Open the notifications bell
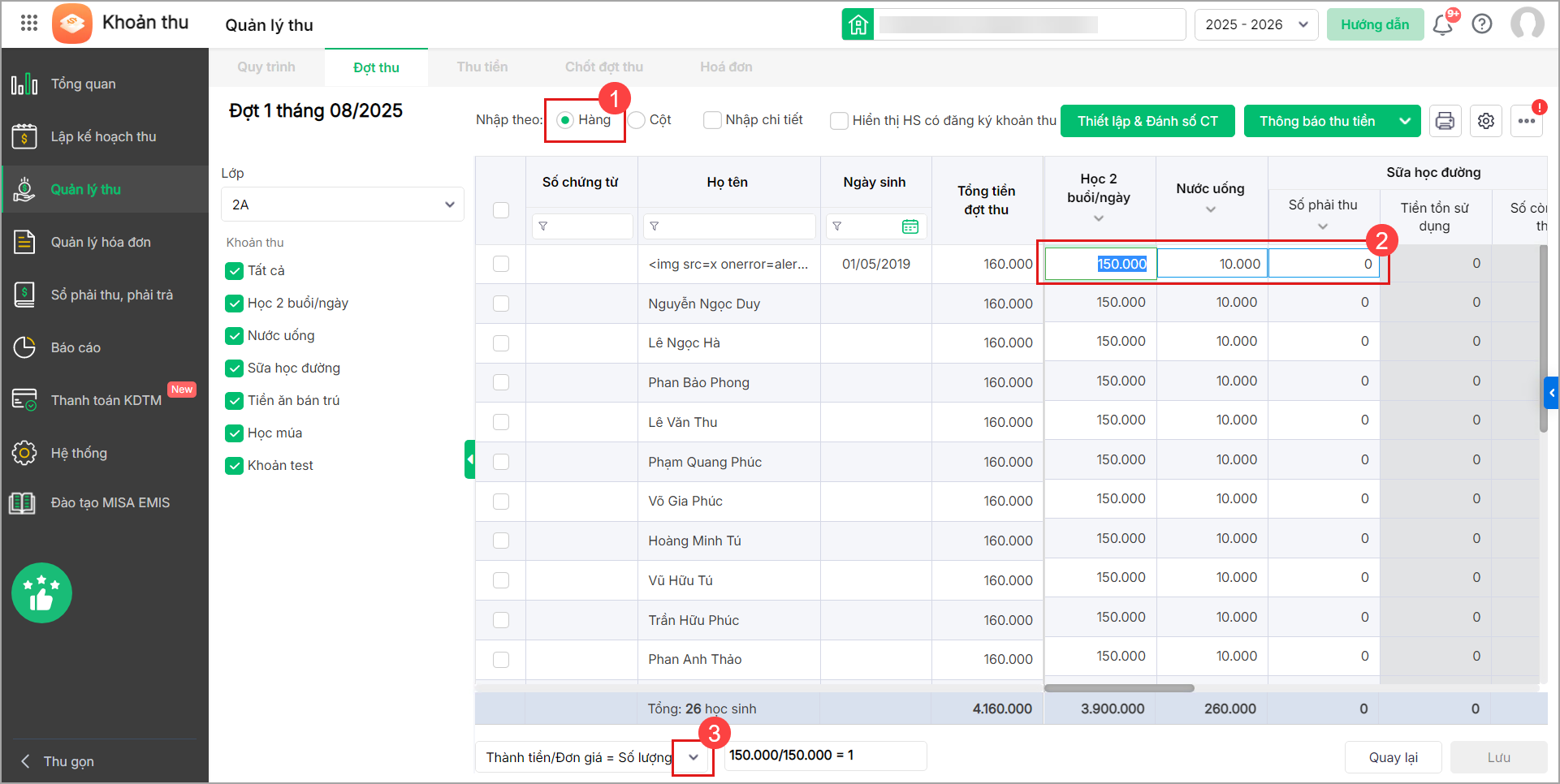The image size is (1560, 784). (1443, 24)
